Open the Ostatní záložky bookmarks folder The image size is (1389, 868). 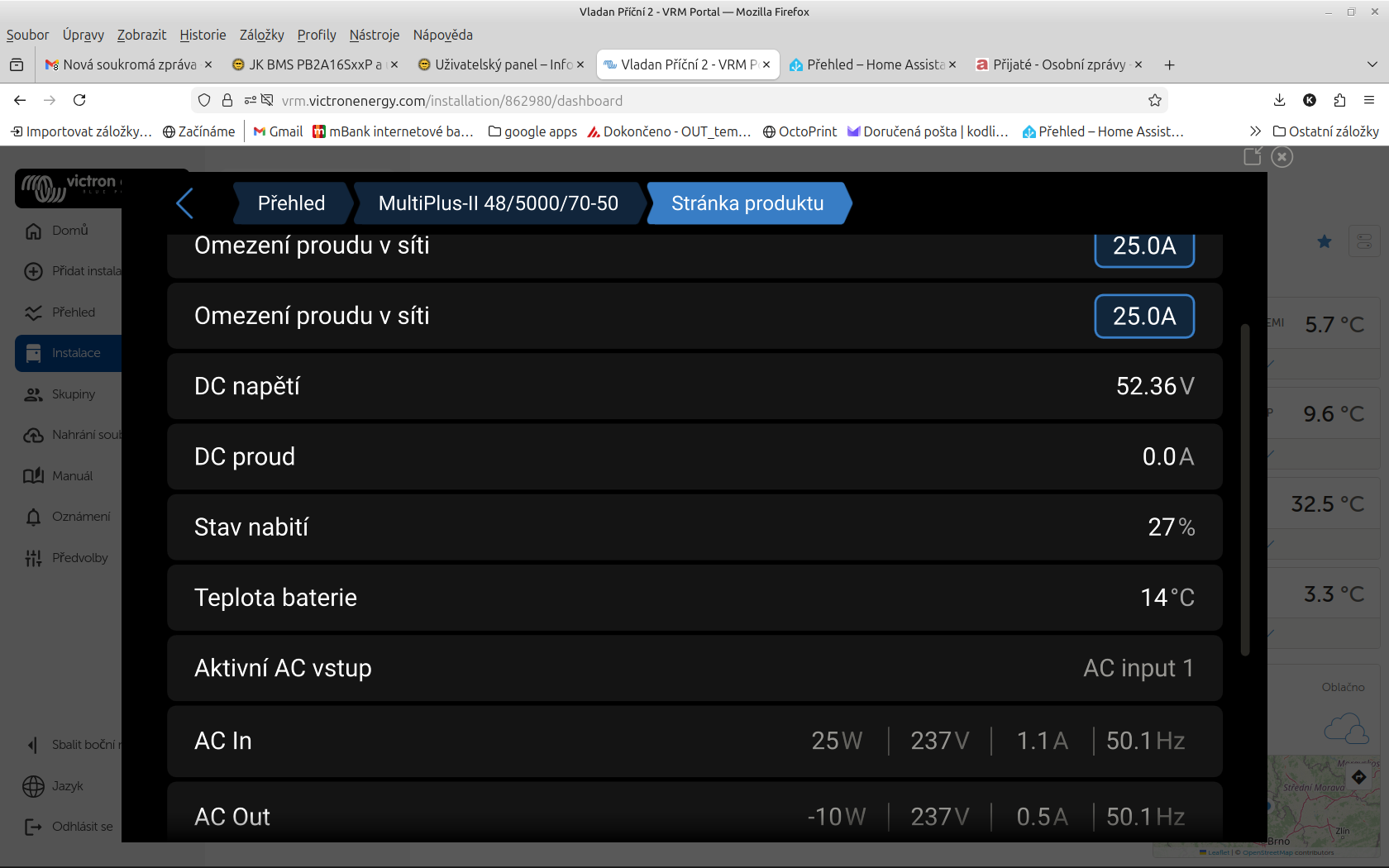(1326, 131)
